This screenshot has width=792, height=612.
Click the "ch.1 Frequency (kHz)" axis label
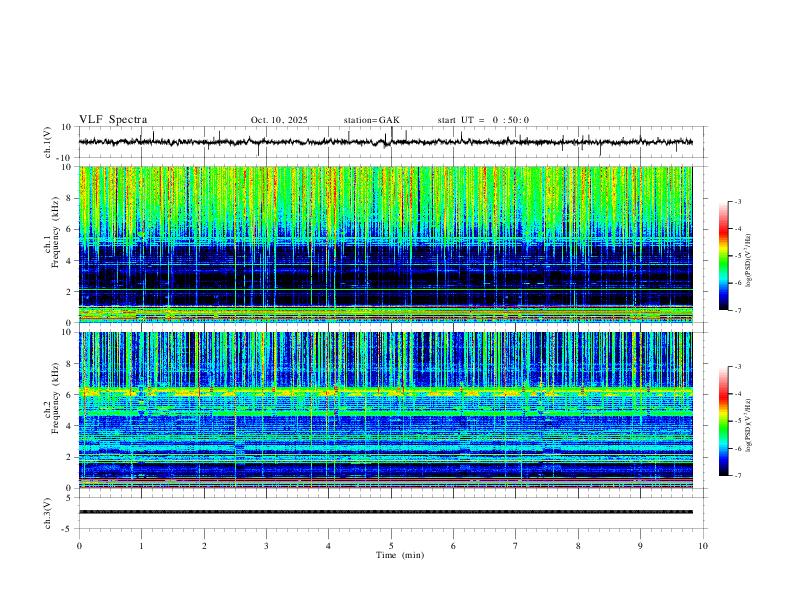(51, 230)
